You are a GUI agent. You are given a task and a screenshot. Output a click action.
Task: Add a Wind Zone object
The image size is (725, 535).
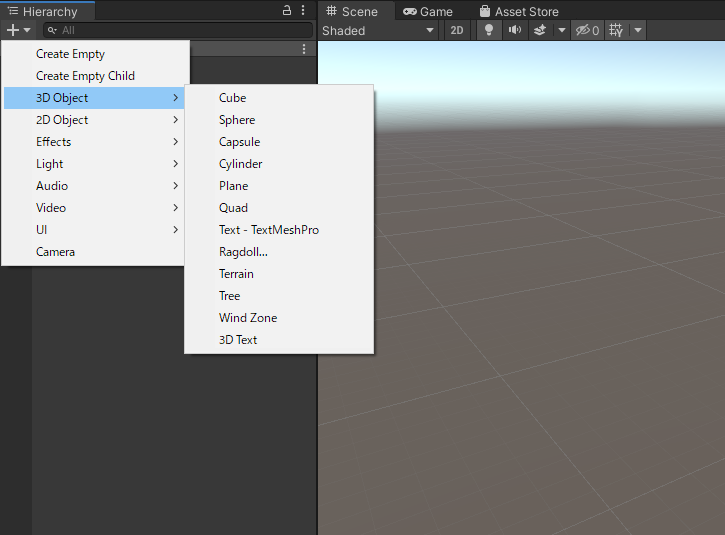(279, 318)
